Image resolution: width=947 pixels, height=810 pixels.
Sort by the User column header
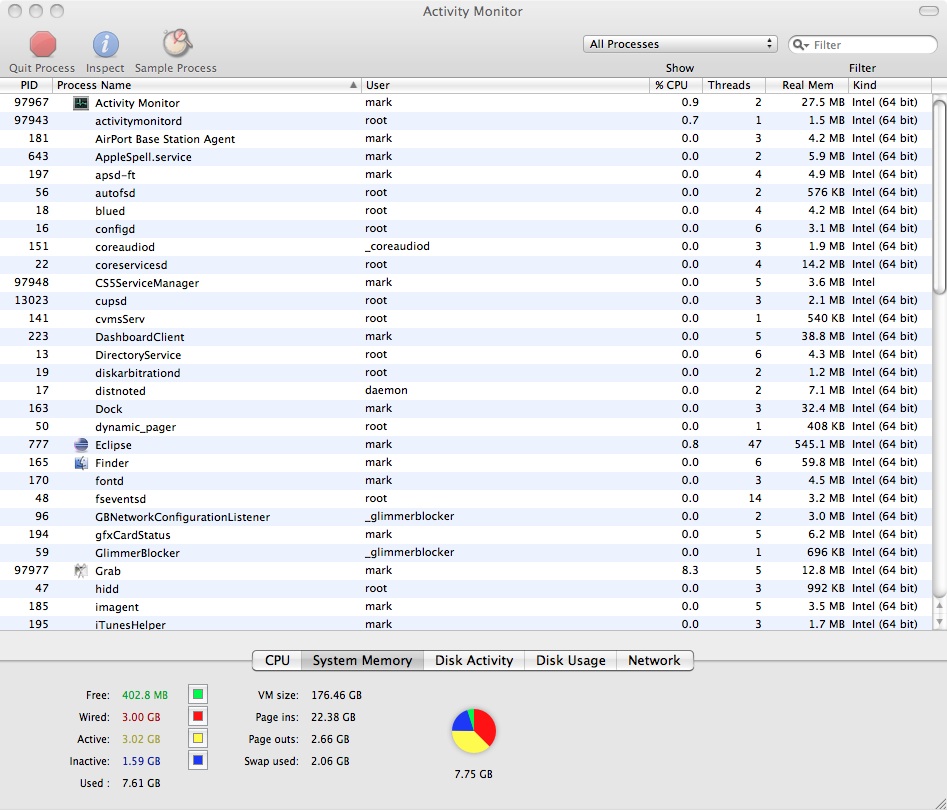505,85
